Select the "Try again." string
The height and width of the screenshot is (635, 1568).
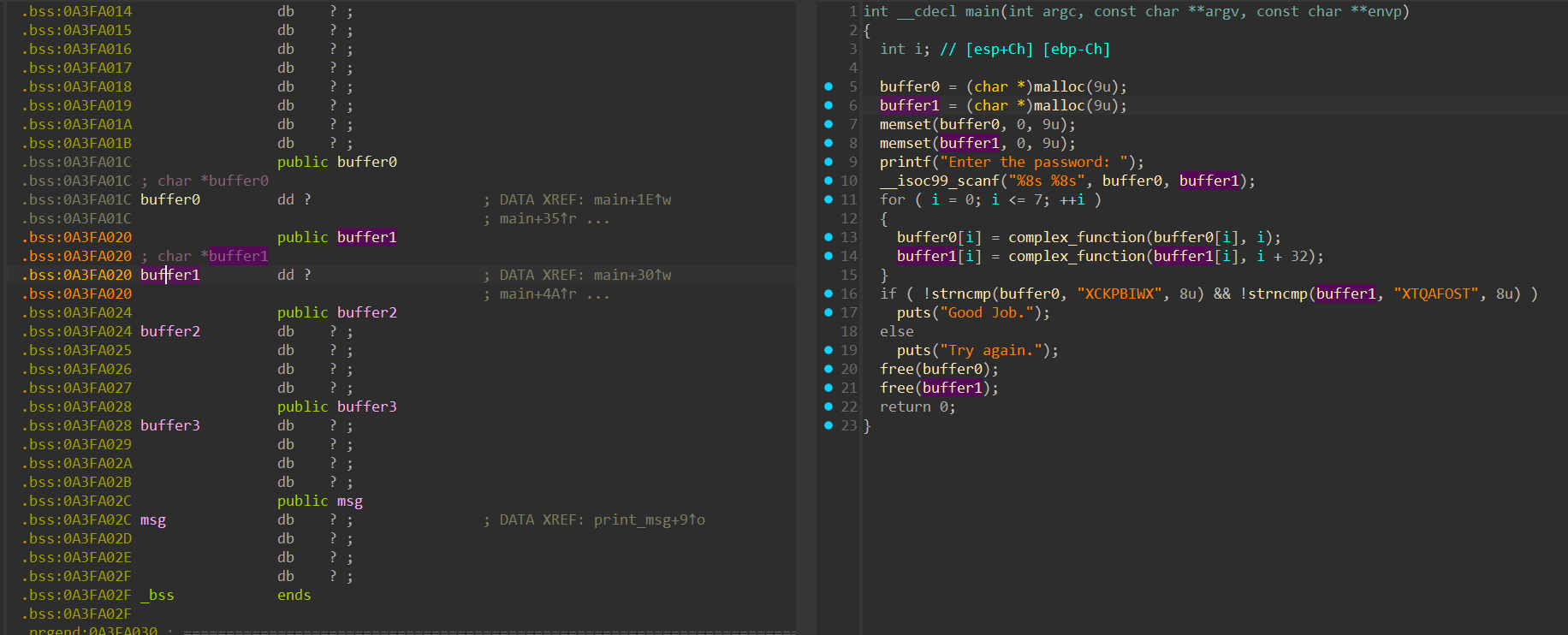(991, 350)
